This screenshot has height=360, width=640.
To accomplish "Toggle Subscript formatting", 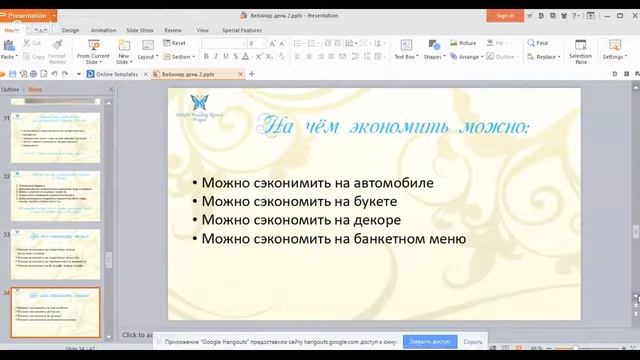I will pyautogui.click(x=269, y=56).
